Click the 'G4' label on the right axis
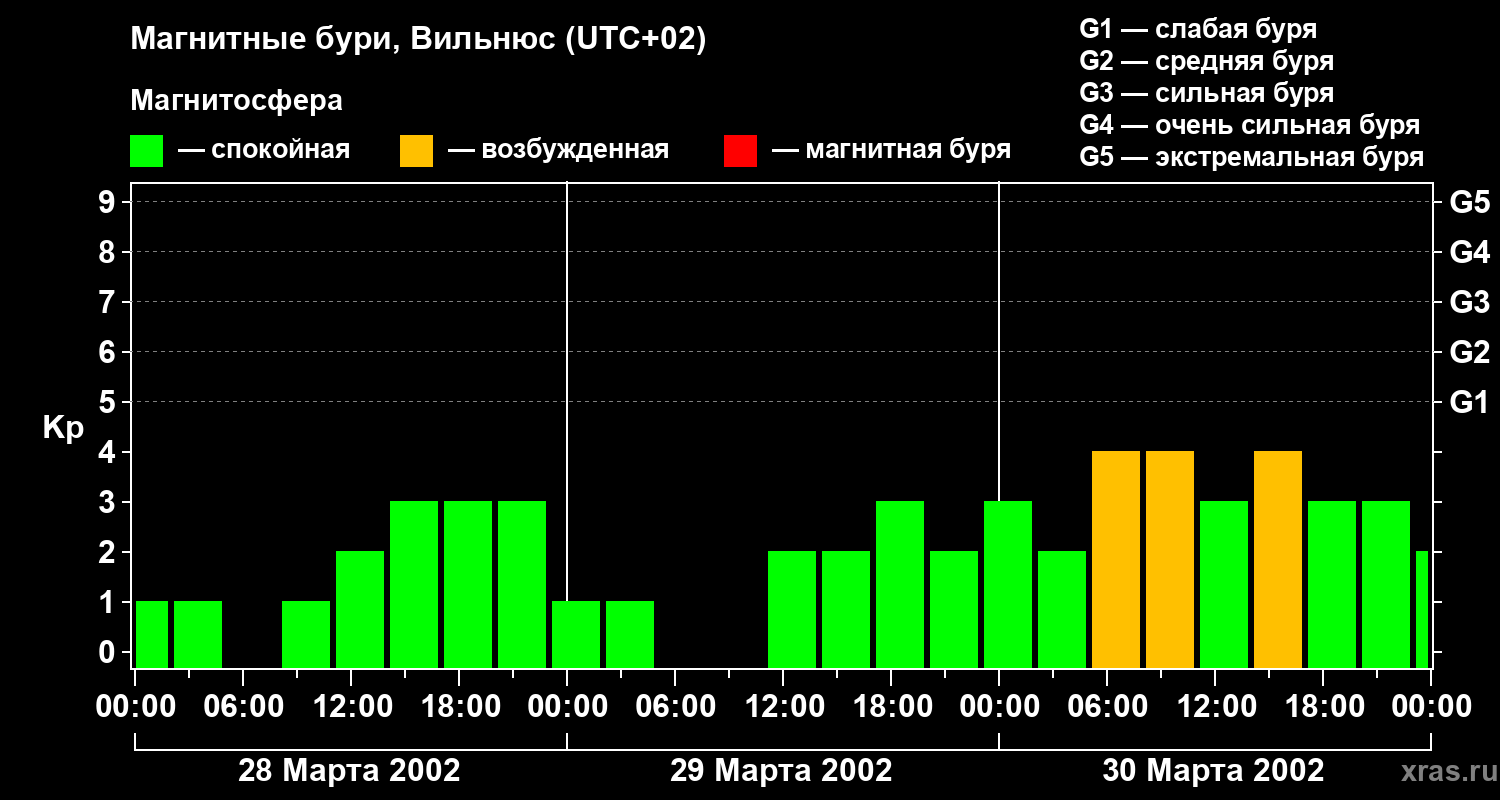The height and width of the screenshot is (800, 1500). point(1470,252)
